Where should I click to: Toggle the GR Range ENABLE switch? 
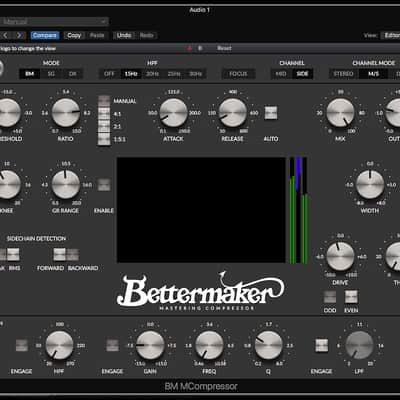(x=104, y=185)
